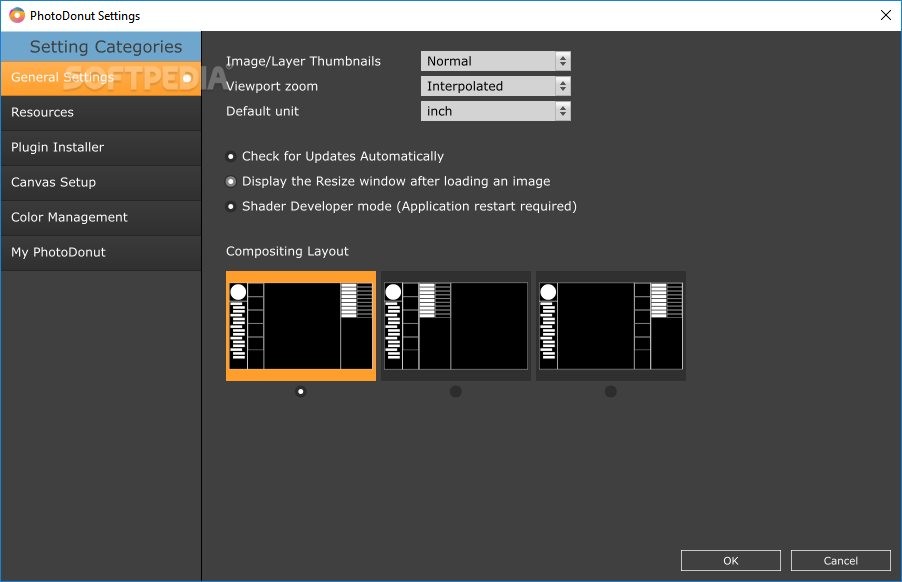Open the Resources category
The image size is (902, 582).
point(101,113)
